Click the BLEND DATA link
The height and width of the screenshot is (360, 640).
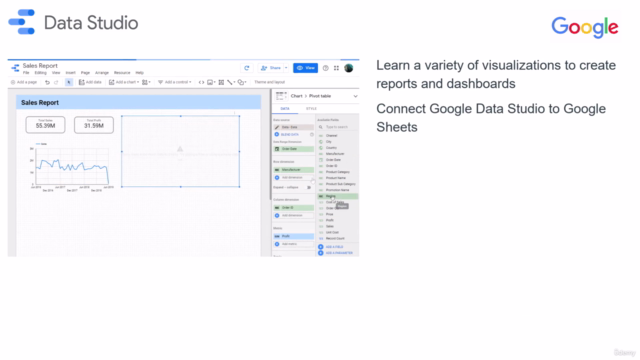pyautogui.click(x=290, y=134)
